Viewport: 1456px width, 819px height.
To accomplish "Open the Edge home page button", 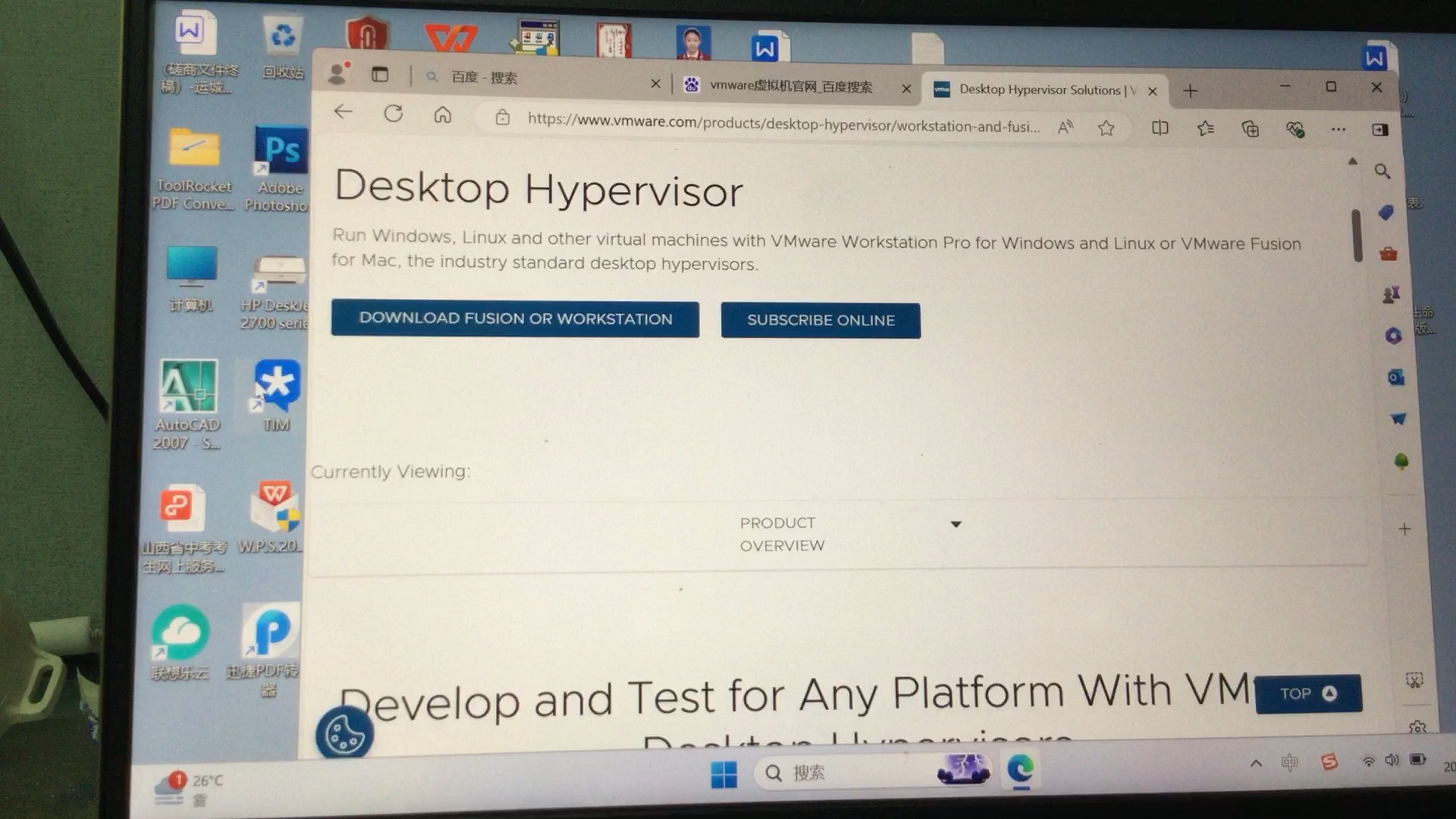I will tap(443, 115).
